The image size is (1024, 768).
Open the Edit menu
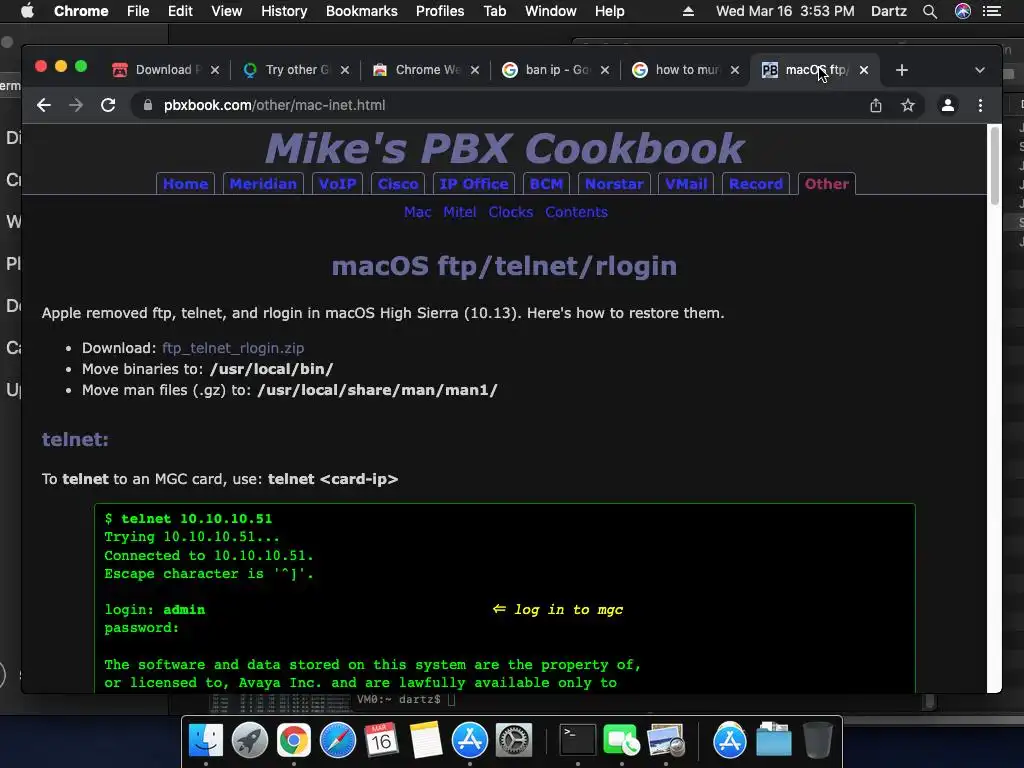coord(180,11)
